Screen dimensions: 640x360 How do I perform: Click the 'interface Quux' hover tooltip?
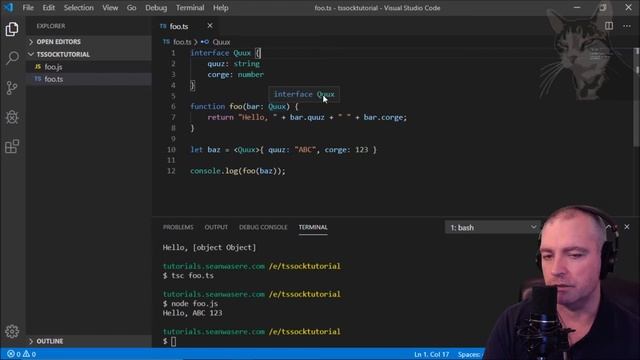pos(304,94)
